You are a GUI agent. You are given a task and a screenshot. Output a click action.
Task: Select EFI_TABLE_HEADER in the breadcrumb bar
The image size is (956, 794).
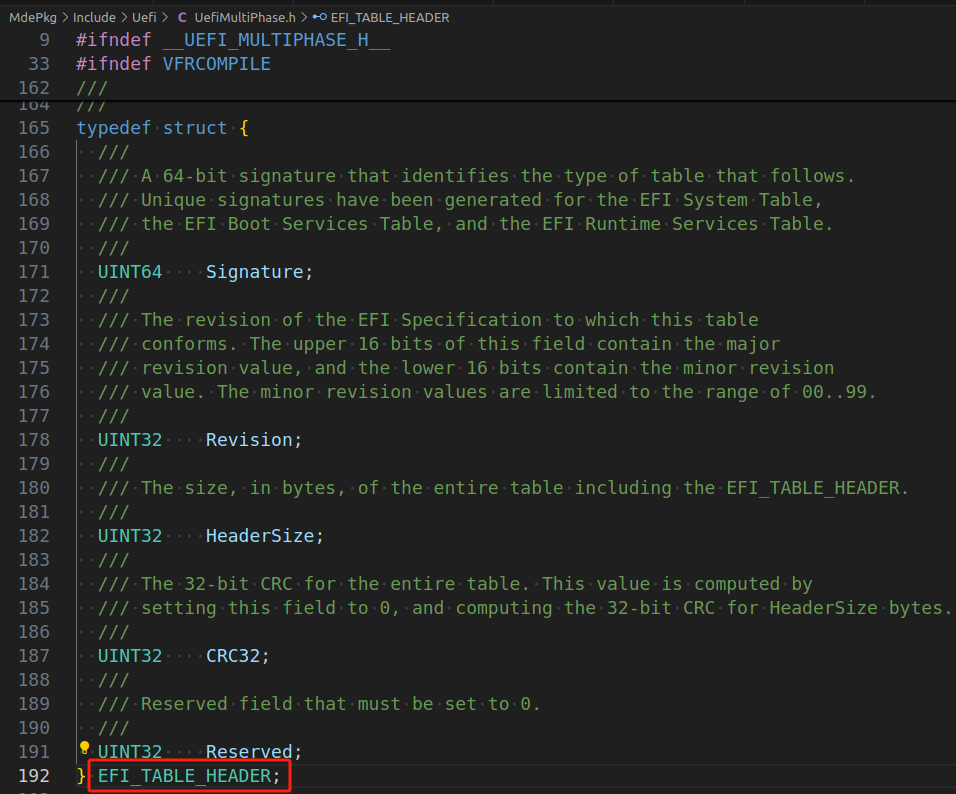pos(390,16)
